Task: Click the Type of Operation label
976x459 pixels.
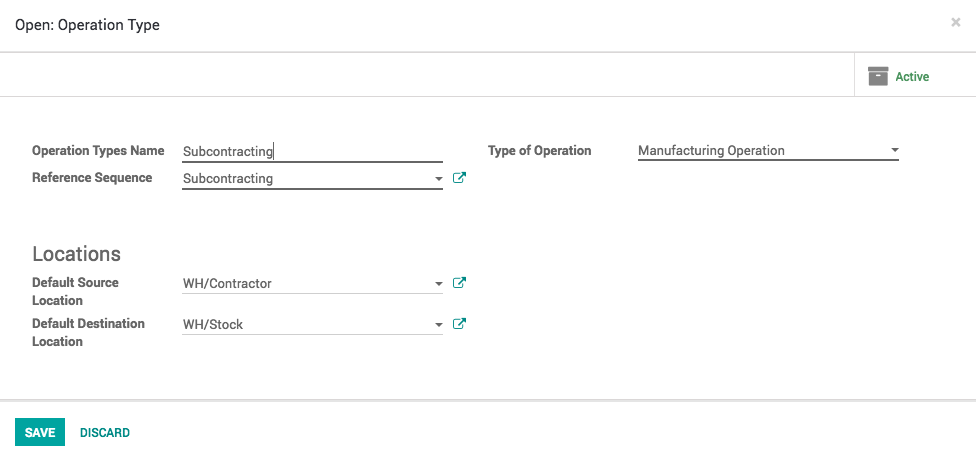Action: 540,151
